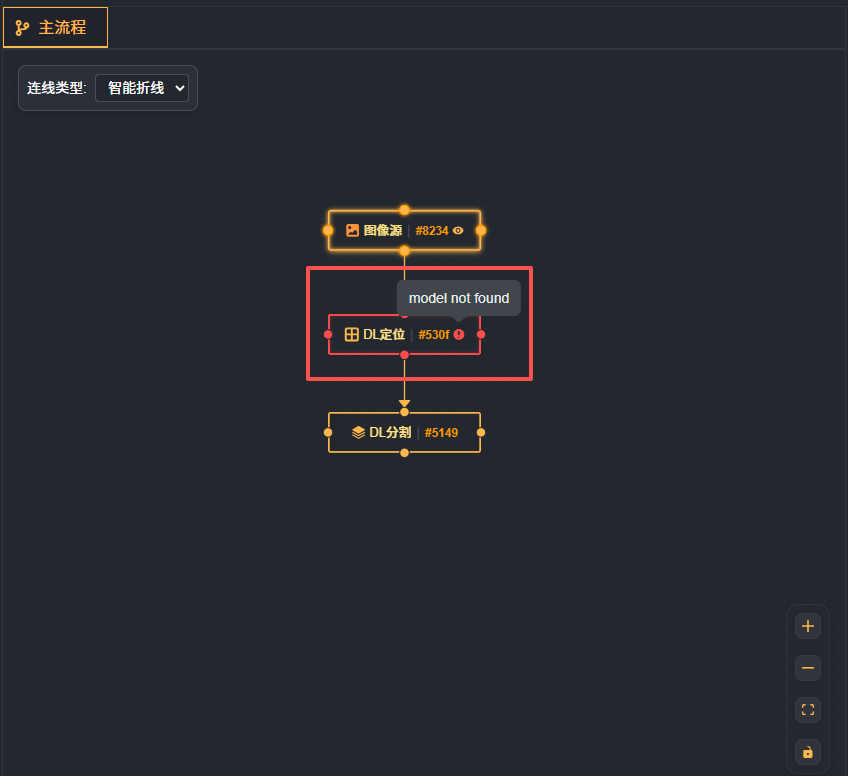The height and width of the screenshot is (776, 848).
Task: Zoom in with the plus button
Action: 808,627
